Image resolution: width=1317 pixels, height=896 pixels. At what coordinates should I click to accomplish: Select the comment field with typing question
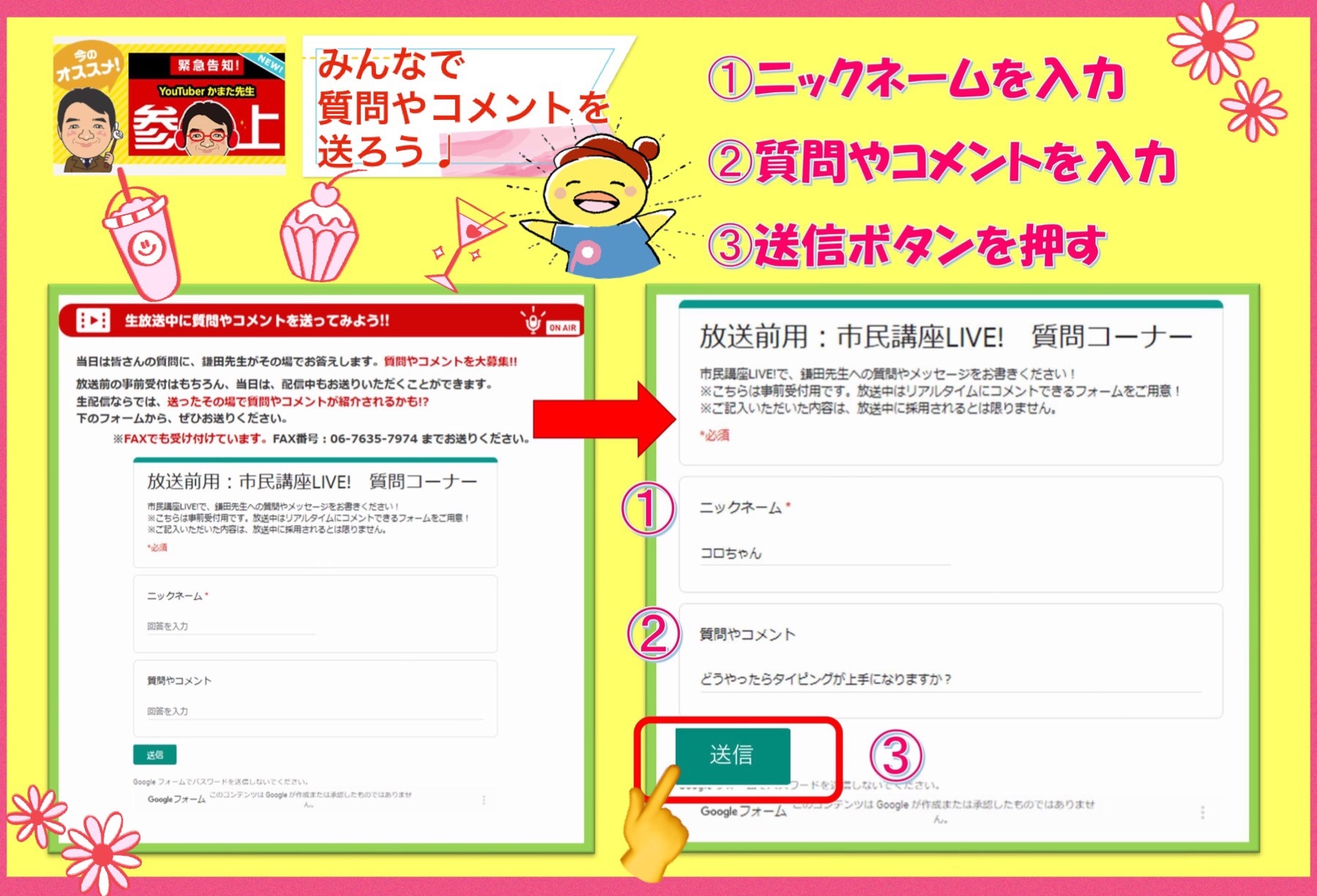click(x=950, y=679)
